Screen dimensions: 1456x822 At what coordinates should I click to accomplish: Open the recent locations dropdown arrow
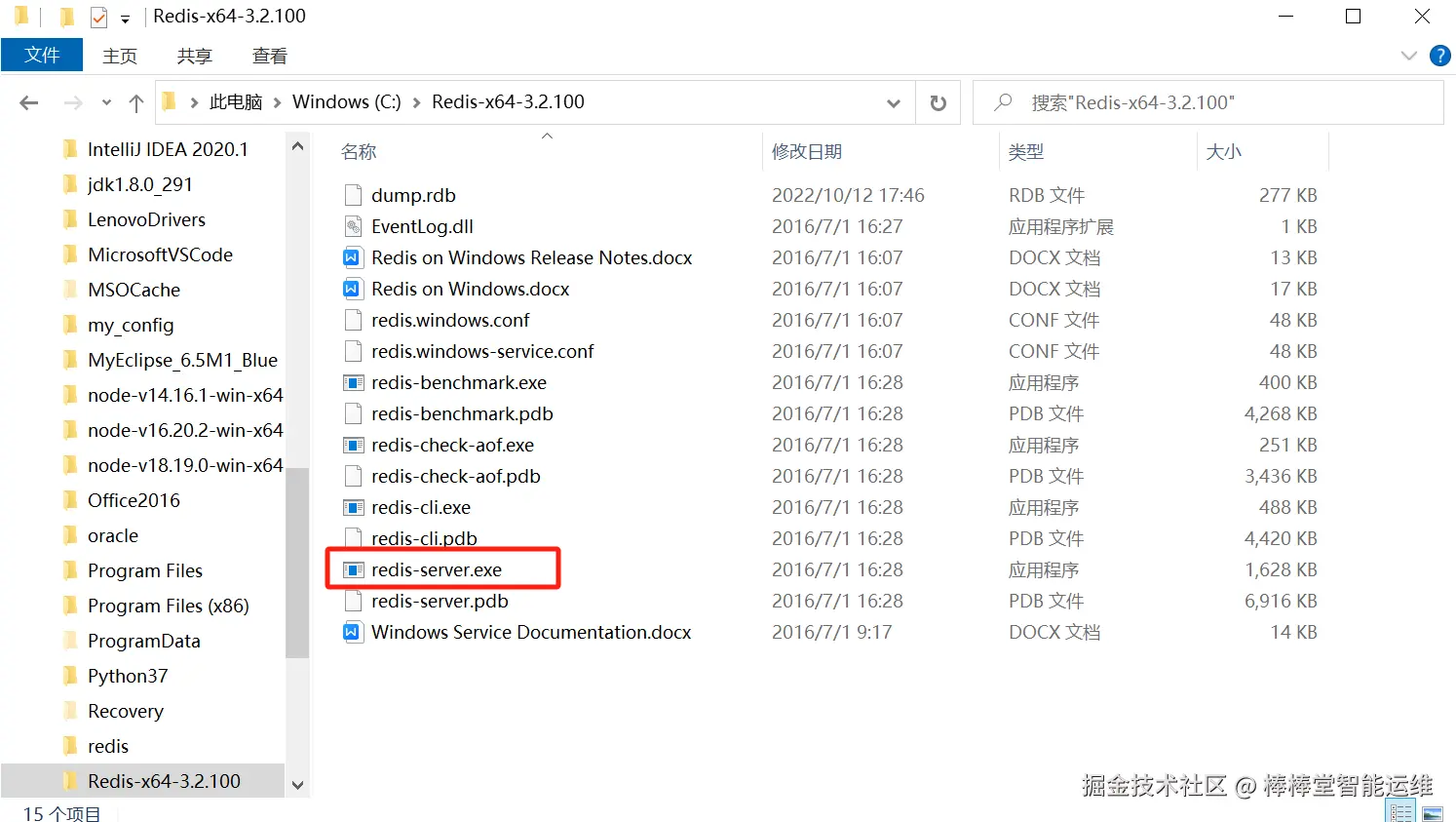pos(106,102)
